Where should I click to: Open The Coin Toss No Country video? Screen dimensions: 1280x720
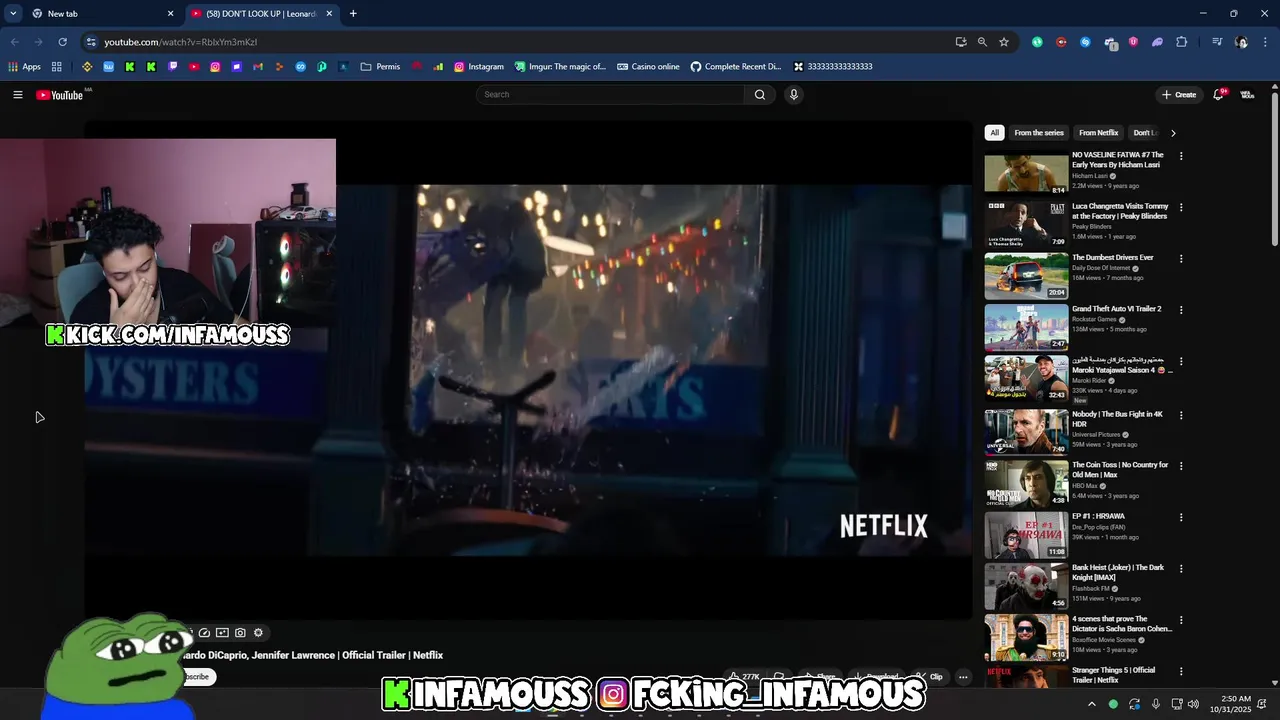click(x=1120, y=470)
